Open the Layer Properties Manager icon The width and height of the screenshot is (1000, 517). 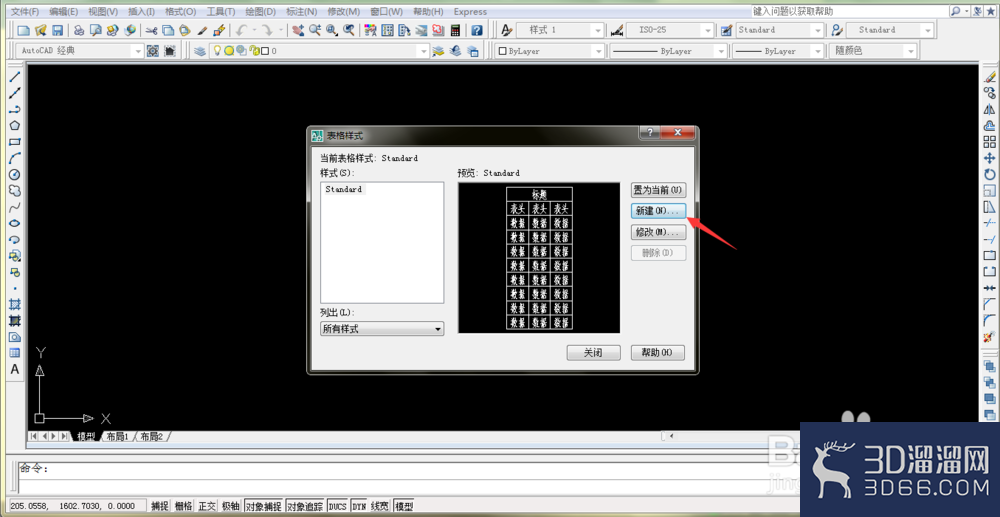(x=200, y=51)
